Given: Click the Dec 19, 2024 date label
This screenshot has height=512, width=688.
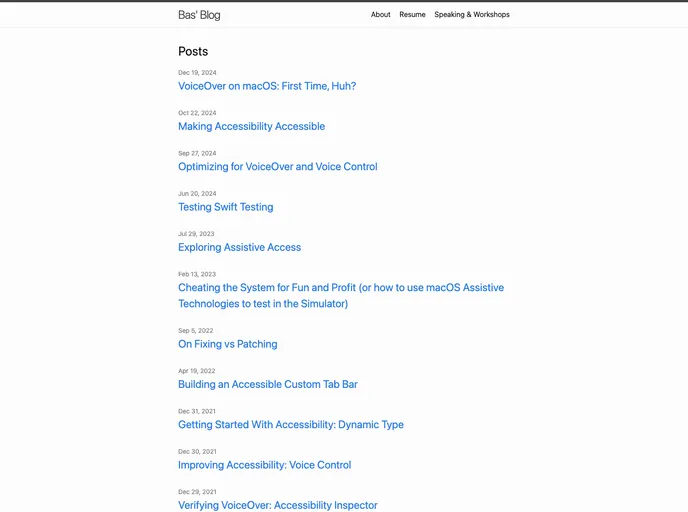Looking at the screenshot, I should 197,73.
